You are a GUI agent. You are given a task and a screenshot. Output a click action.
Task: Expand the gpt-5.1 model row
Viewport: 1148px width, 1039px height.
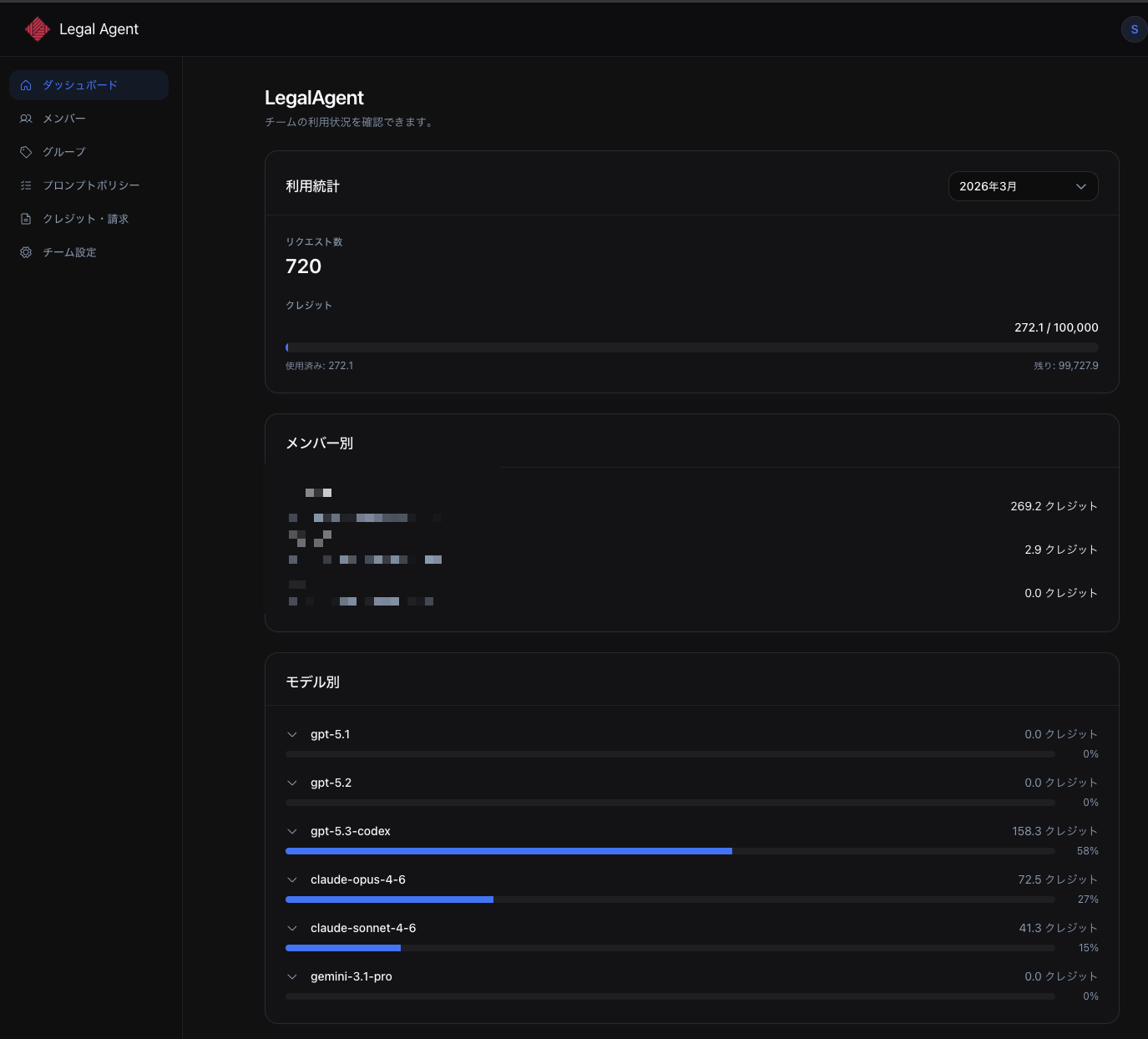coord(292,734)
